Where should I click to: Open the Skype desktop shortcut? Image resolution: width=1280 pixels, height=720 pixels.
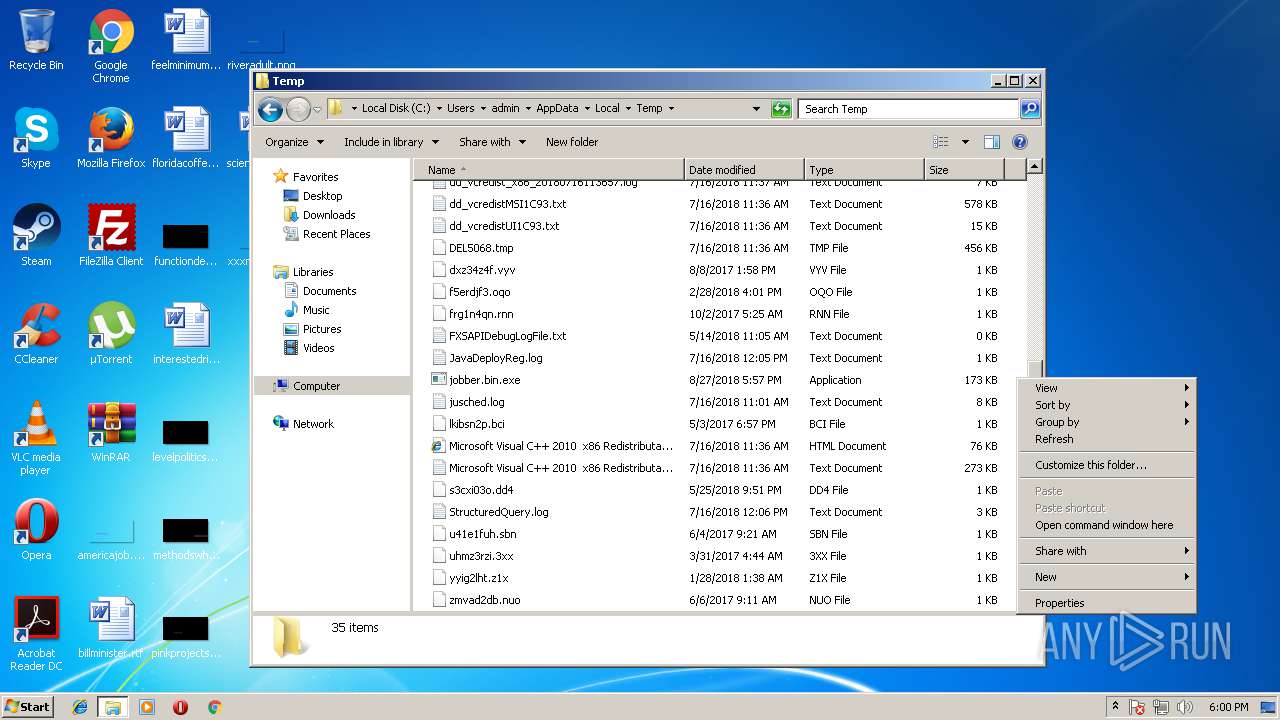click(x=36, y=138)
